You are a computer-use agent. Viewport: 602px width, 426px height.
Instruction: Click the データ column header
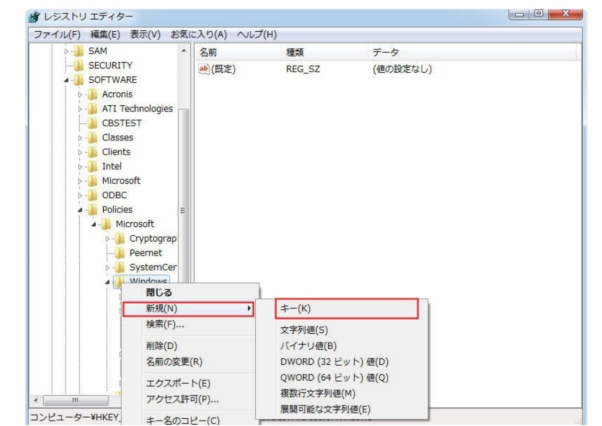click(473, 52)
